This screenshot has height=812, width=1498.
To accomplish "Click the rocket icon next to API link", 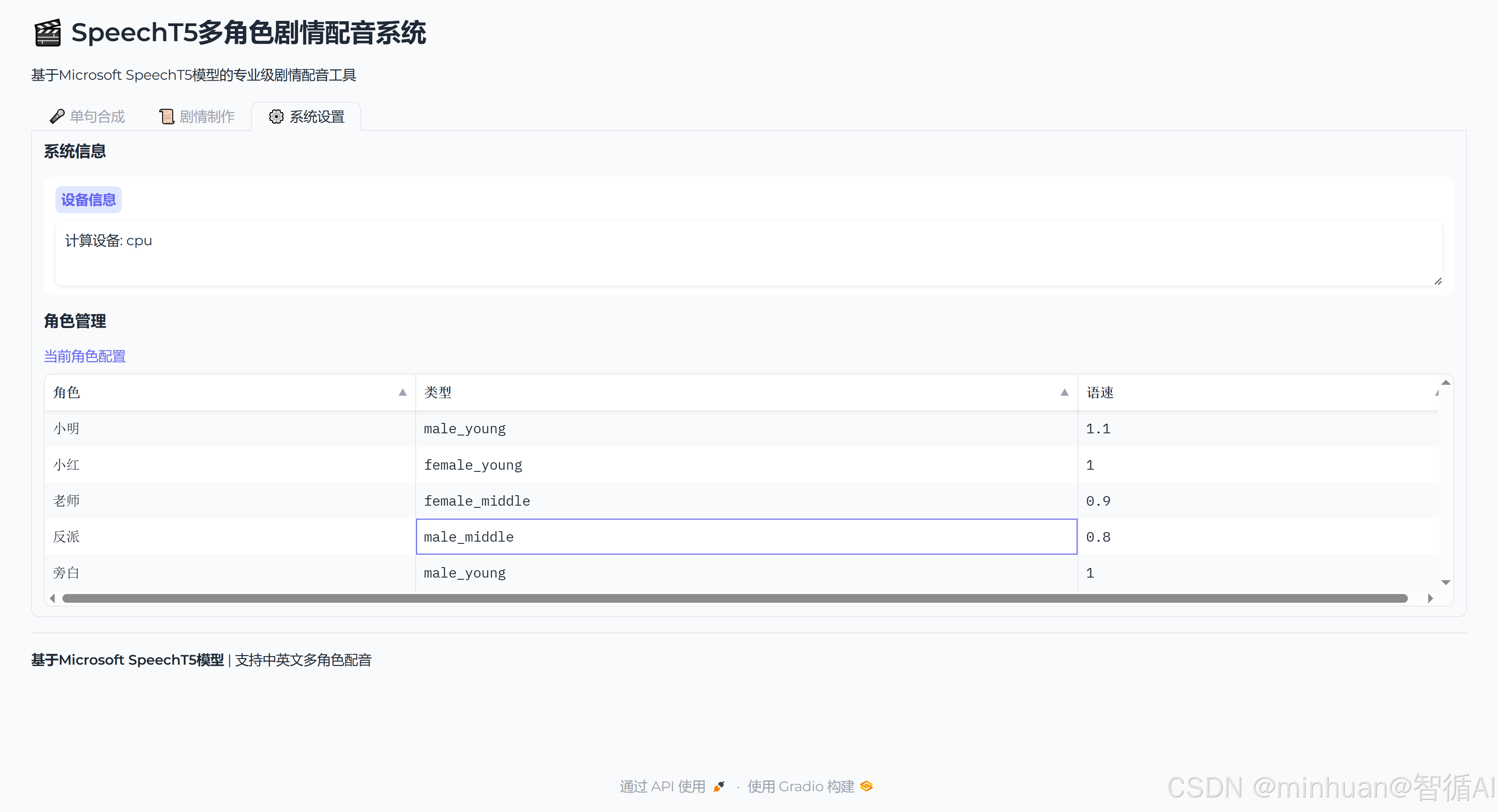I will click(720, 786).
